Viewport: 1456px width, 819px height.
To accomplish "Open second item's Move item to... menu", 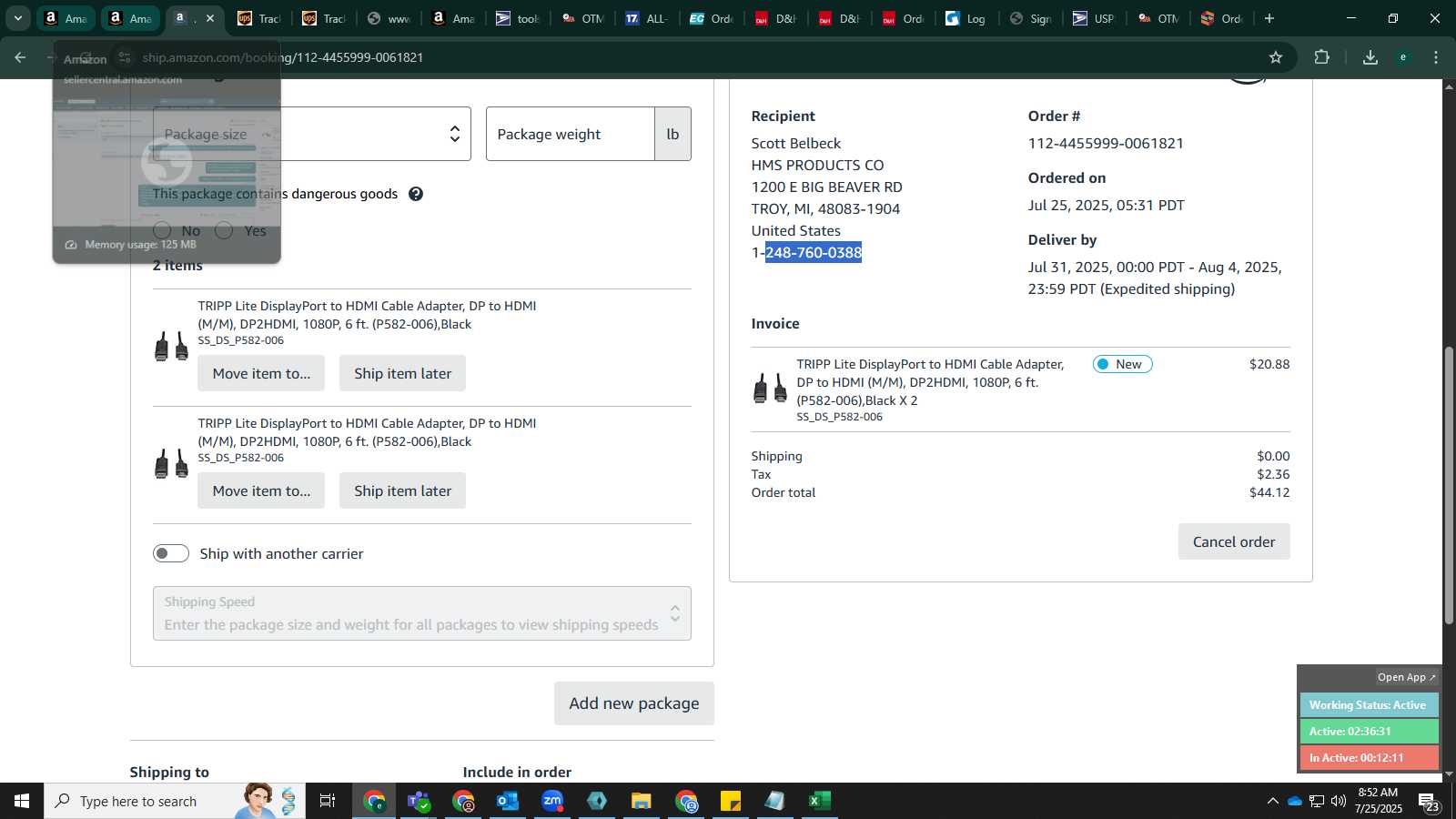I will coord(261,490).
